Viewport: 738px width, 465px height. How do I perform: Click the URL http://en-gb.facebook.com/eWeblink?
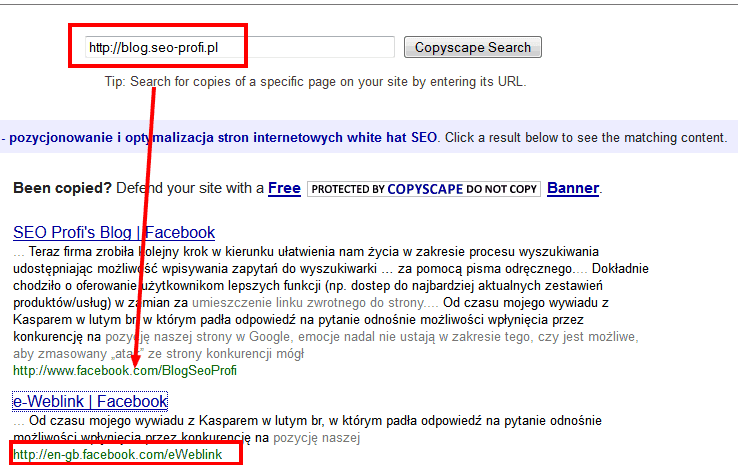pyautogui.click(x=118, y=455)
